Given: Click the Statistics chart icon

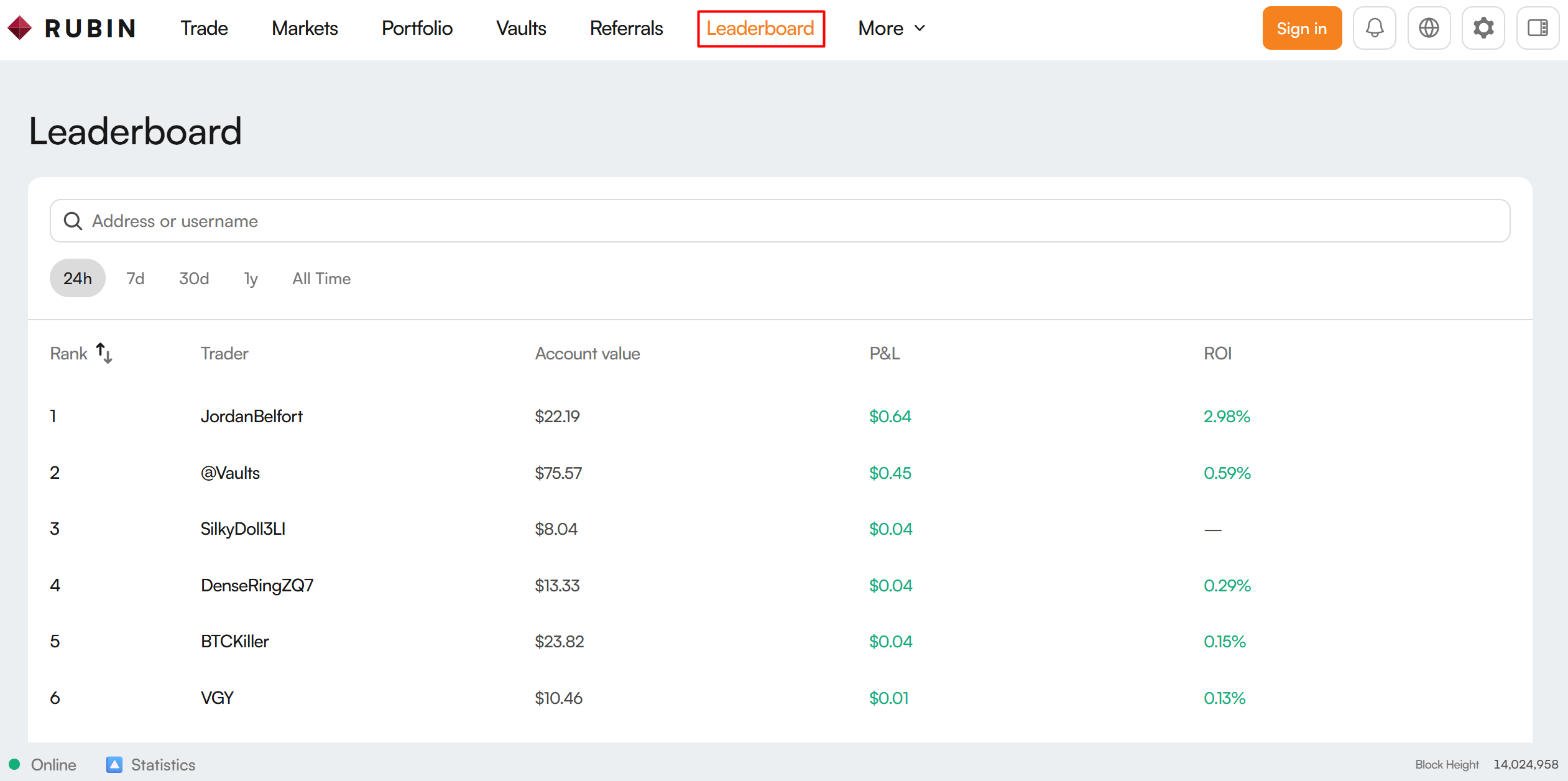Looking at the screenshot, I should (x=114, y=765).
